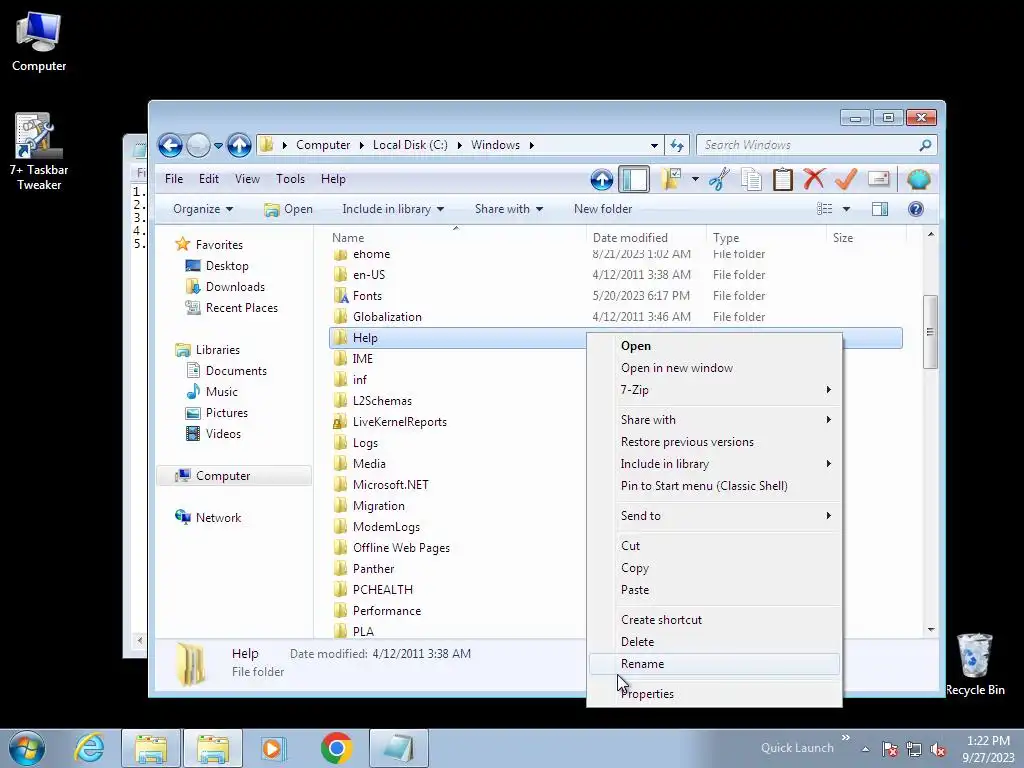Open dropdown arrow beside folder options icon
Image resolution: width=1024 pixels, height=768 pixels.
tap(695, 179)
